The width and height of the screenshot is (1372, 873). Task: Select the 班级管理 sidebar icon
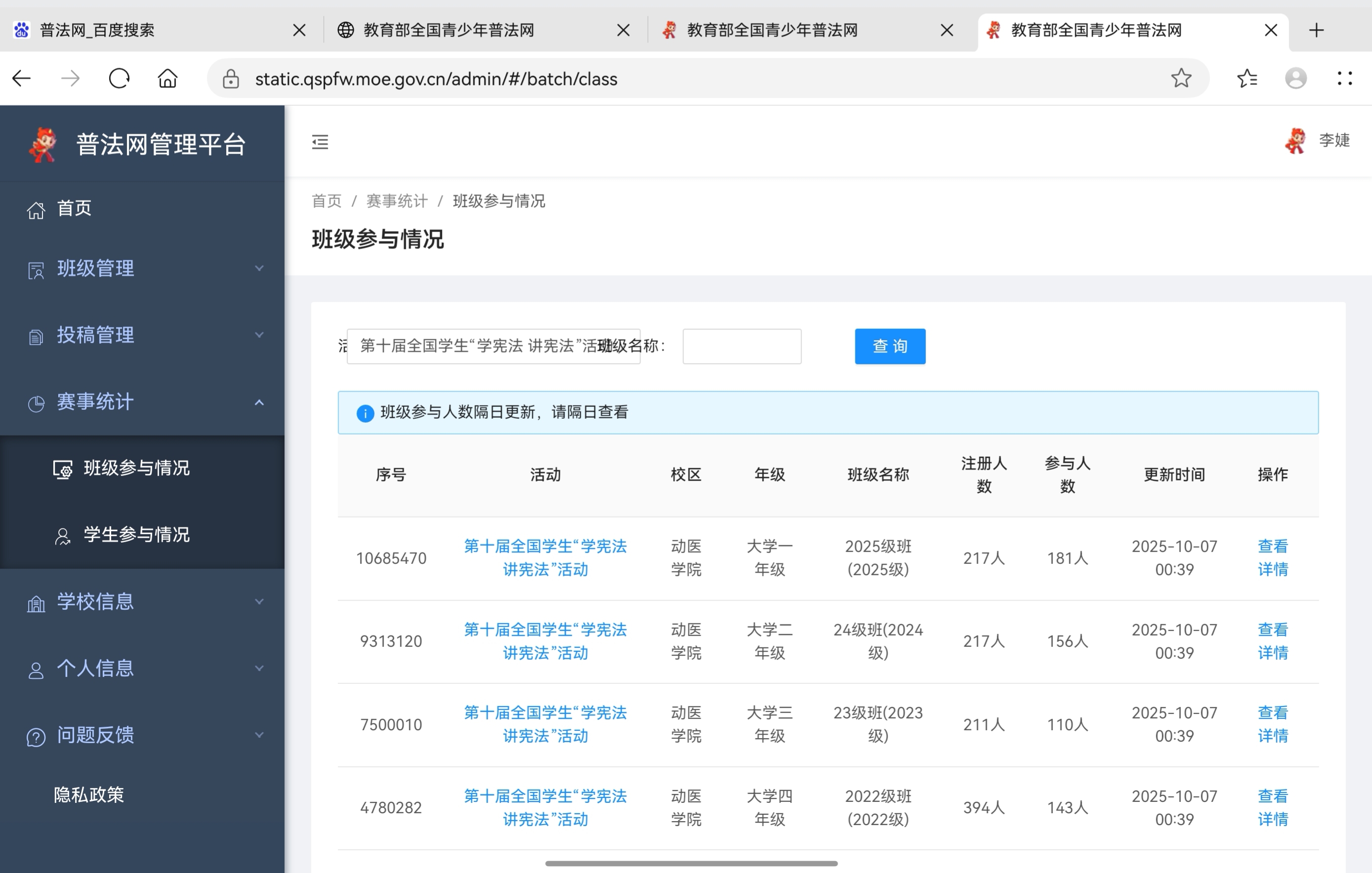click(x=36, y=270)
